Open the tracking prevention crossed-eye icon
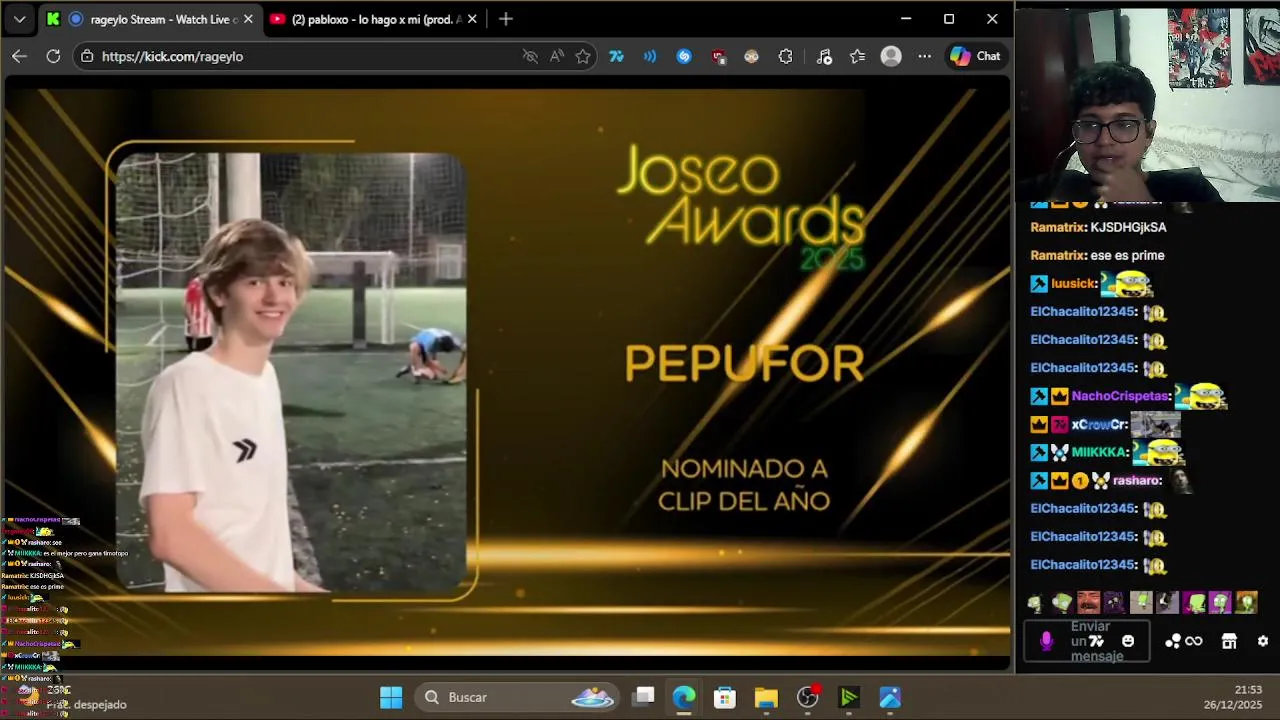 530,56
